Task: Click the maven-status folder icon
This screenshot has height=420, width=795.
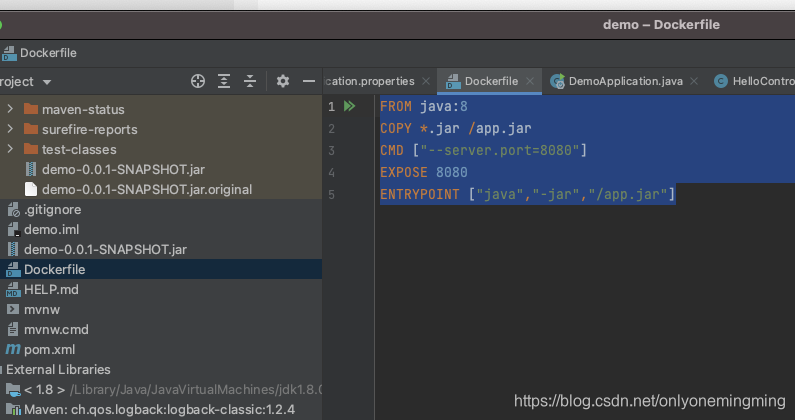Action: tap(31, 109)
